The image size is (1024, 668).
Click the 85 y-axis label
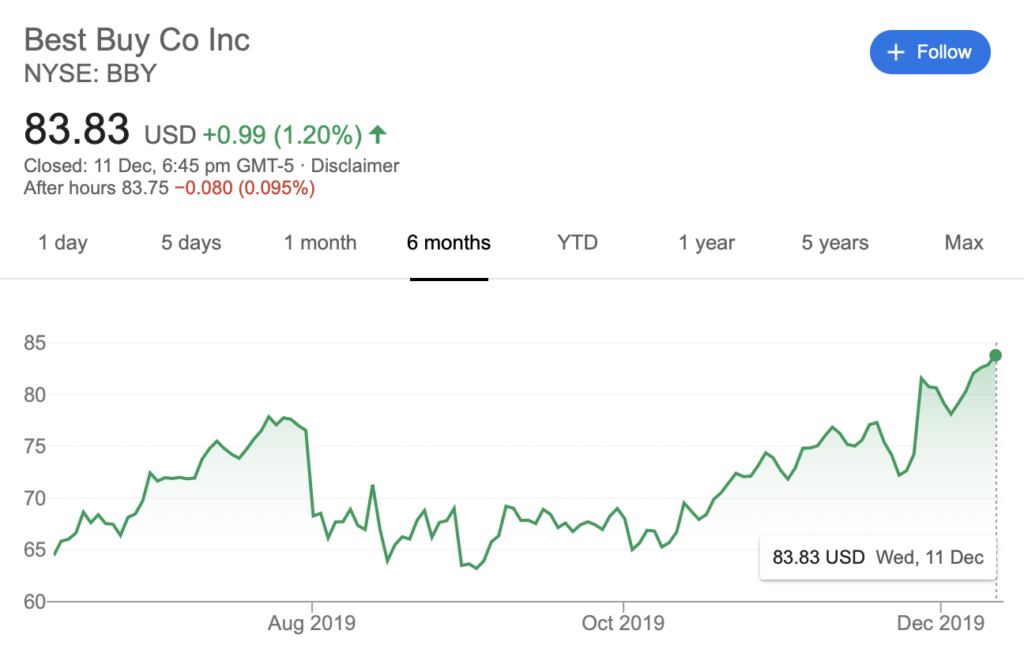(35, 343)
